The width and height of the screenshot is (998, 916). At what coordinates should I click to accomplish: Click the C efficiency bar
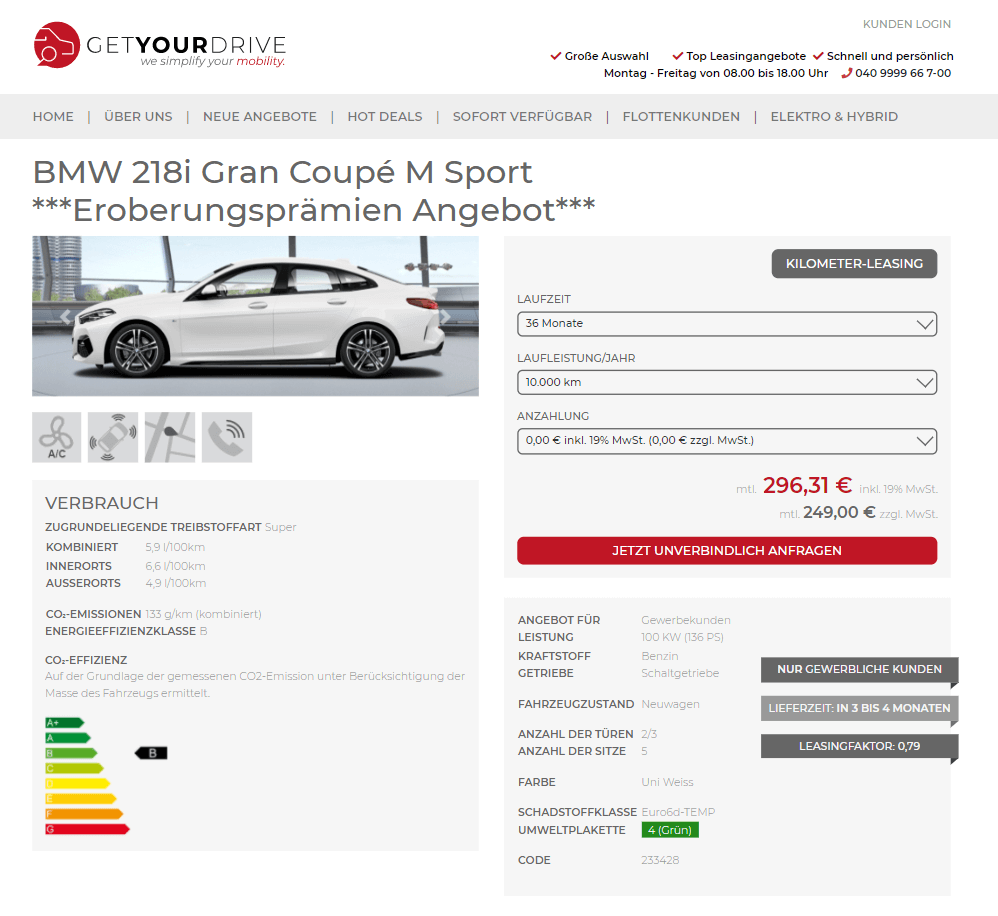(x=74, y=768)
